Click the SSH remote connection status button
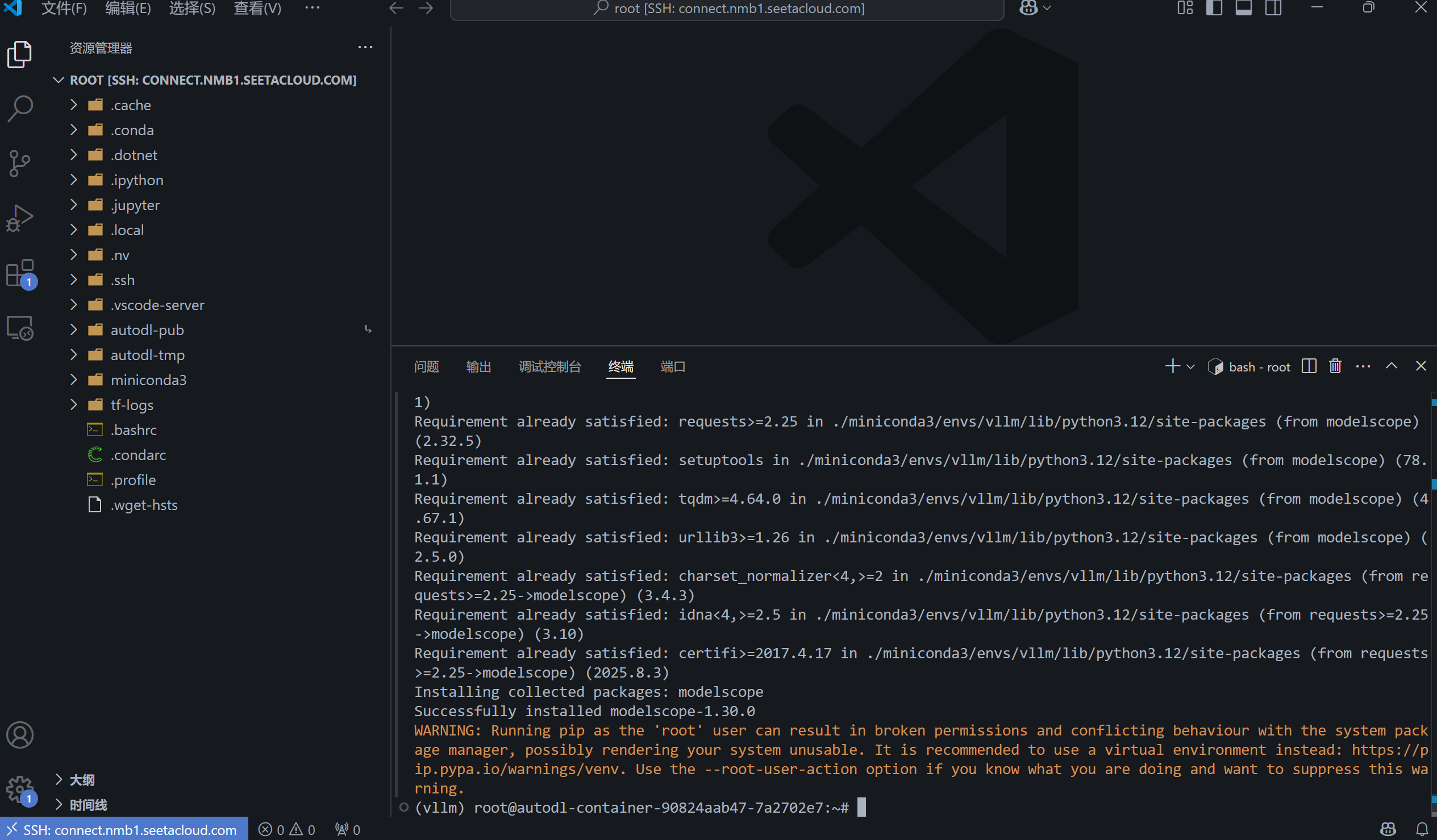The width and height of the screenshot is (1437, 840). coord(124,830)
